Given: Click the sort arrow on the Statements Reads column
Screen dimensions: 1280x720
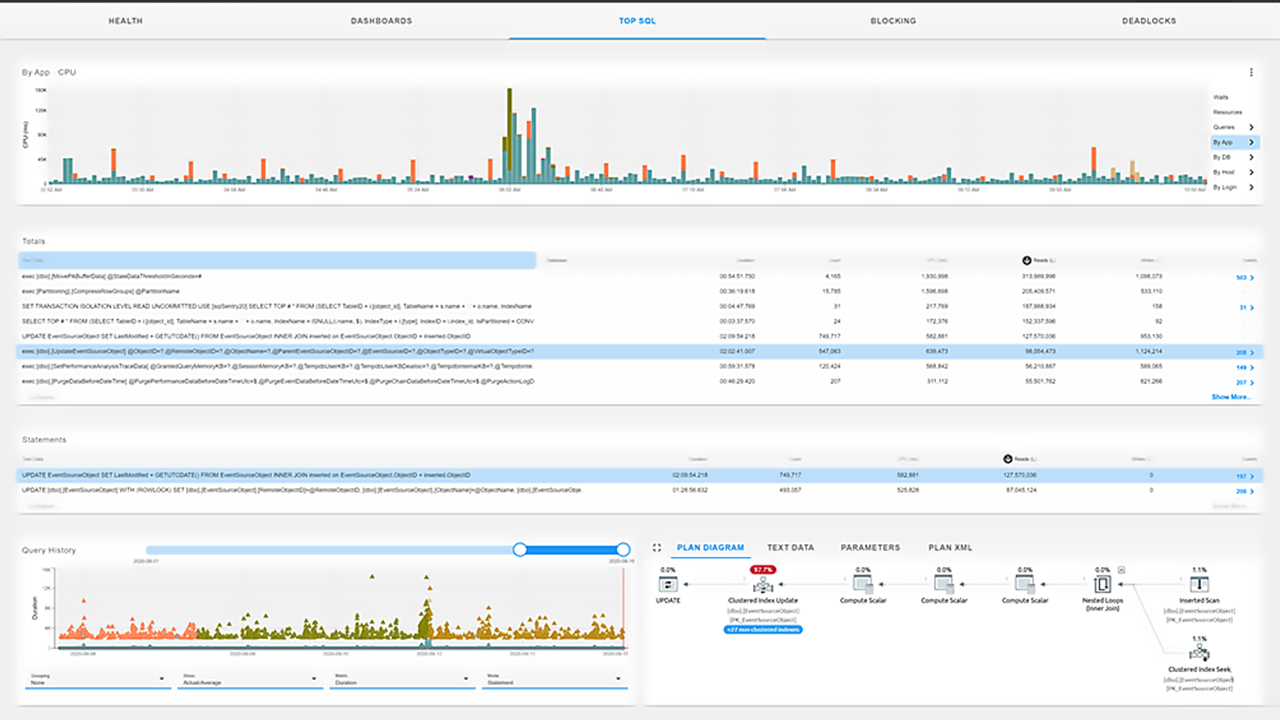Looking at the screenshot, I should [1009, 459].
